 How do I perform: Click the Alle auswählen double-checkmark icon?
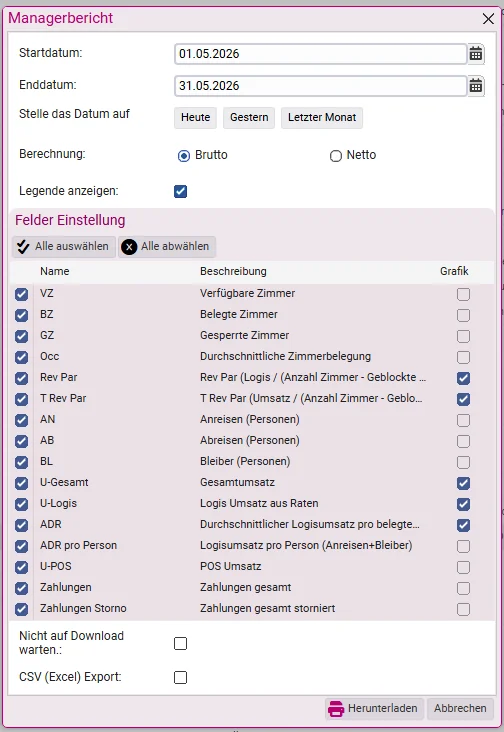click(x=23, y=246)
